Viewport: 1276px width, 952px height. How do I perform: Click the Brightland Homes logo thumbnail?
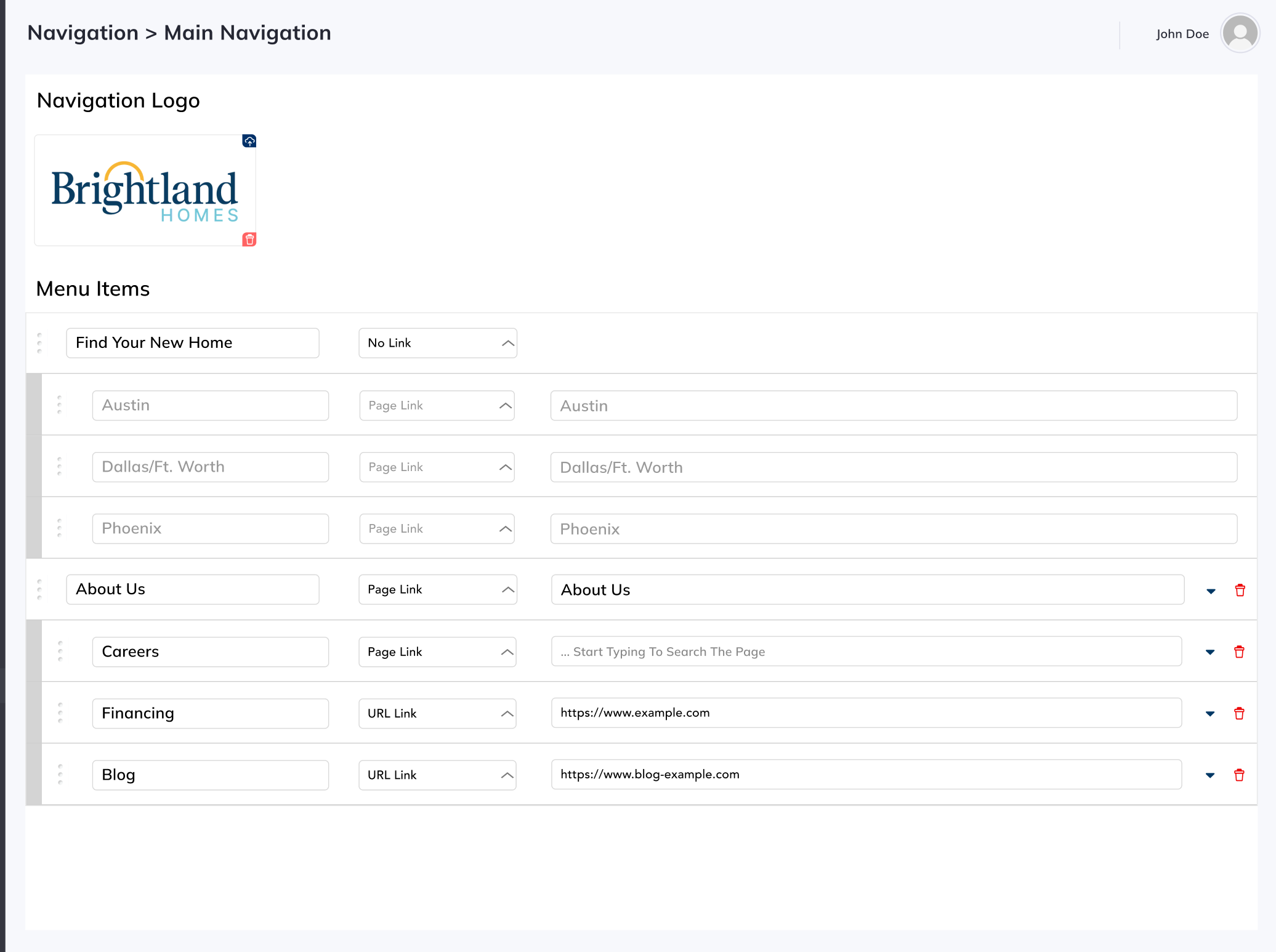tap(145, 191)
